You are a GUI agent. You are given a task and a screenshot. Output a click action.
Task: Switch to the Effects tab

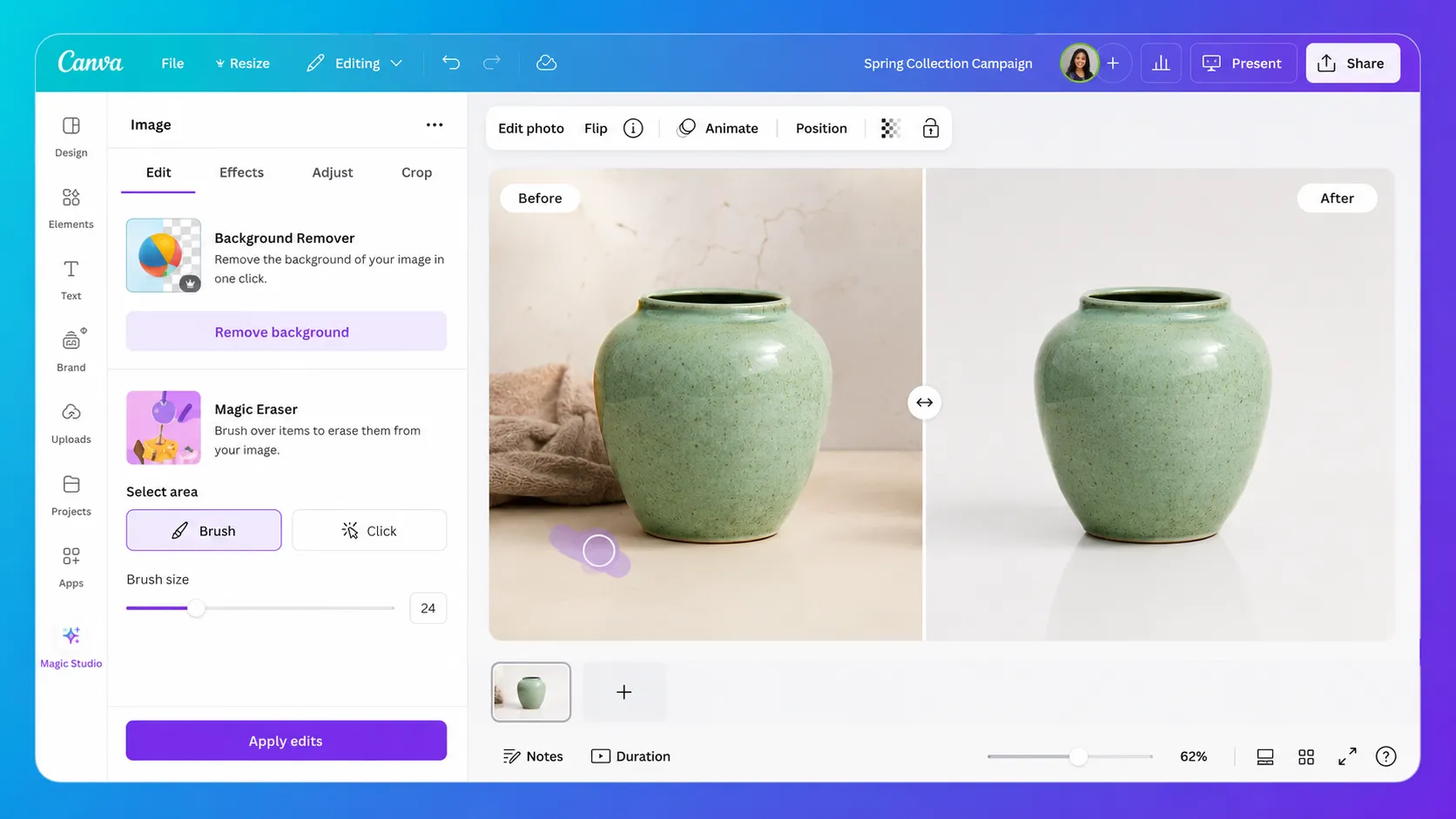pyautogui.click(x=241, y=172)
